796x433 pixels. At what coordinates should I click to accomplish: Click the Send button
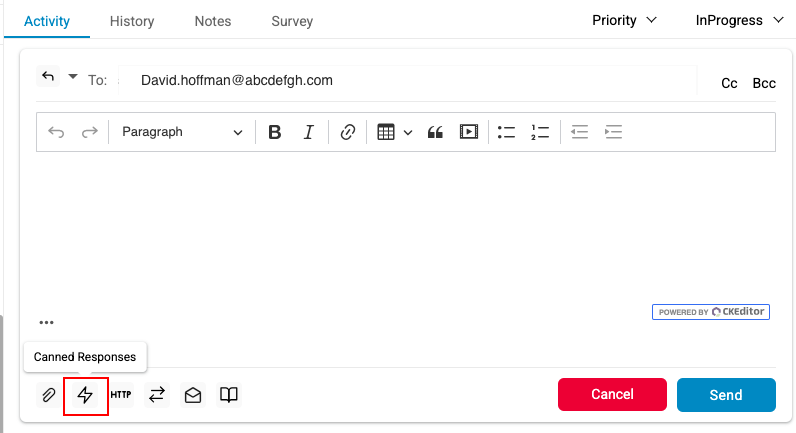tap(726, 395)
